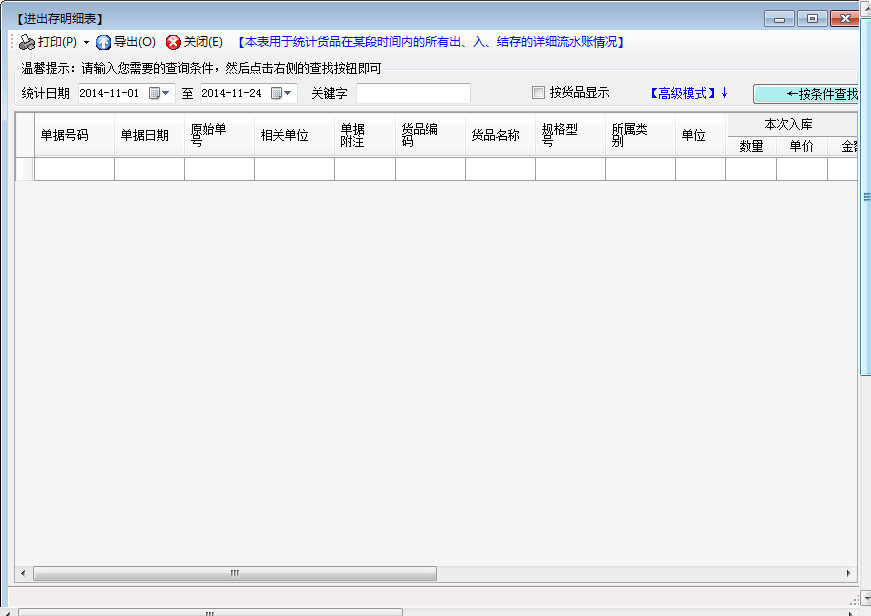Click the 数量 sub-column header
The height and width of the screenshot is (616, 871).
pyautogui.click(x=751, y=146)
